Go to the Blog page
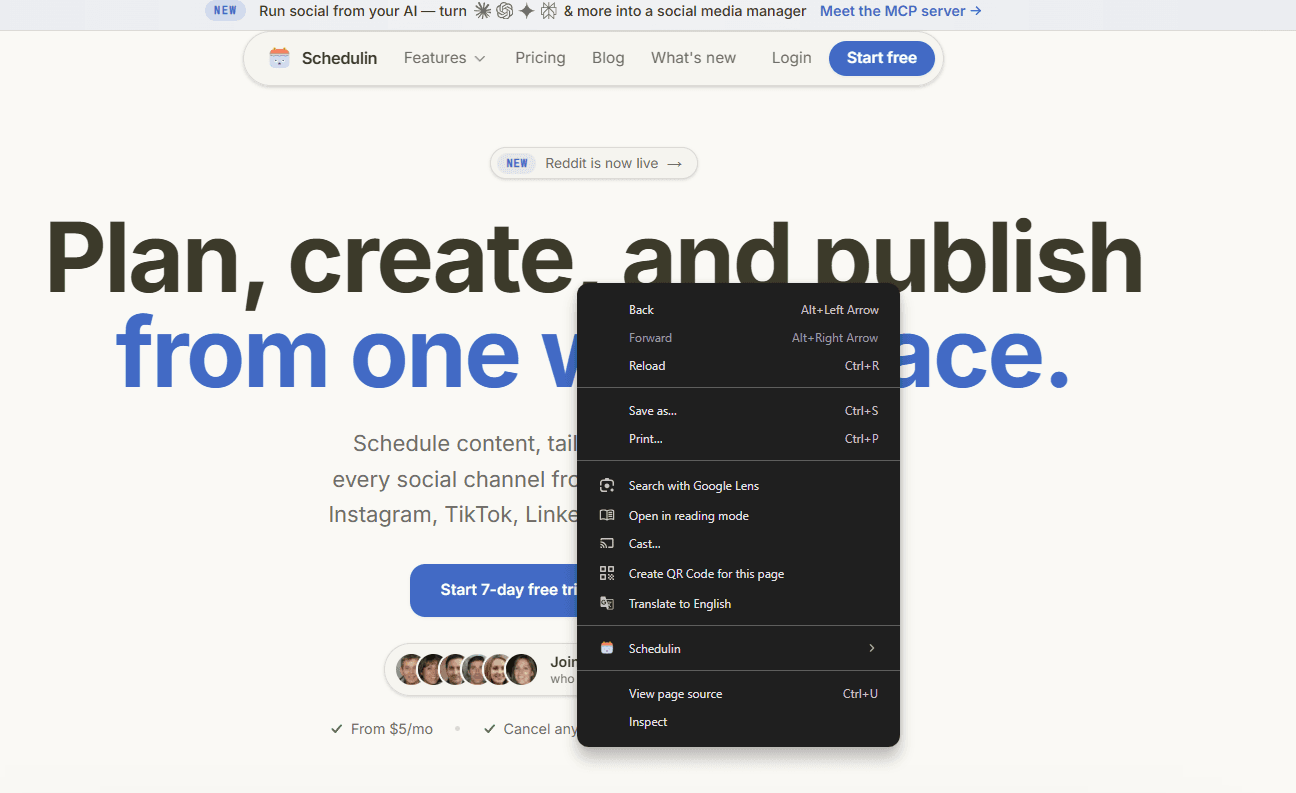The width and height of the screenshot is (1296, 793). (x=608, y=58)
